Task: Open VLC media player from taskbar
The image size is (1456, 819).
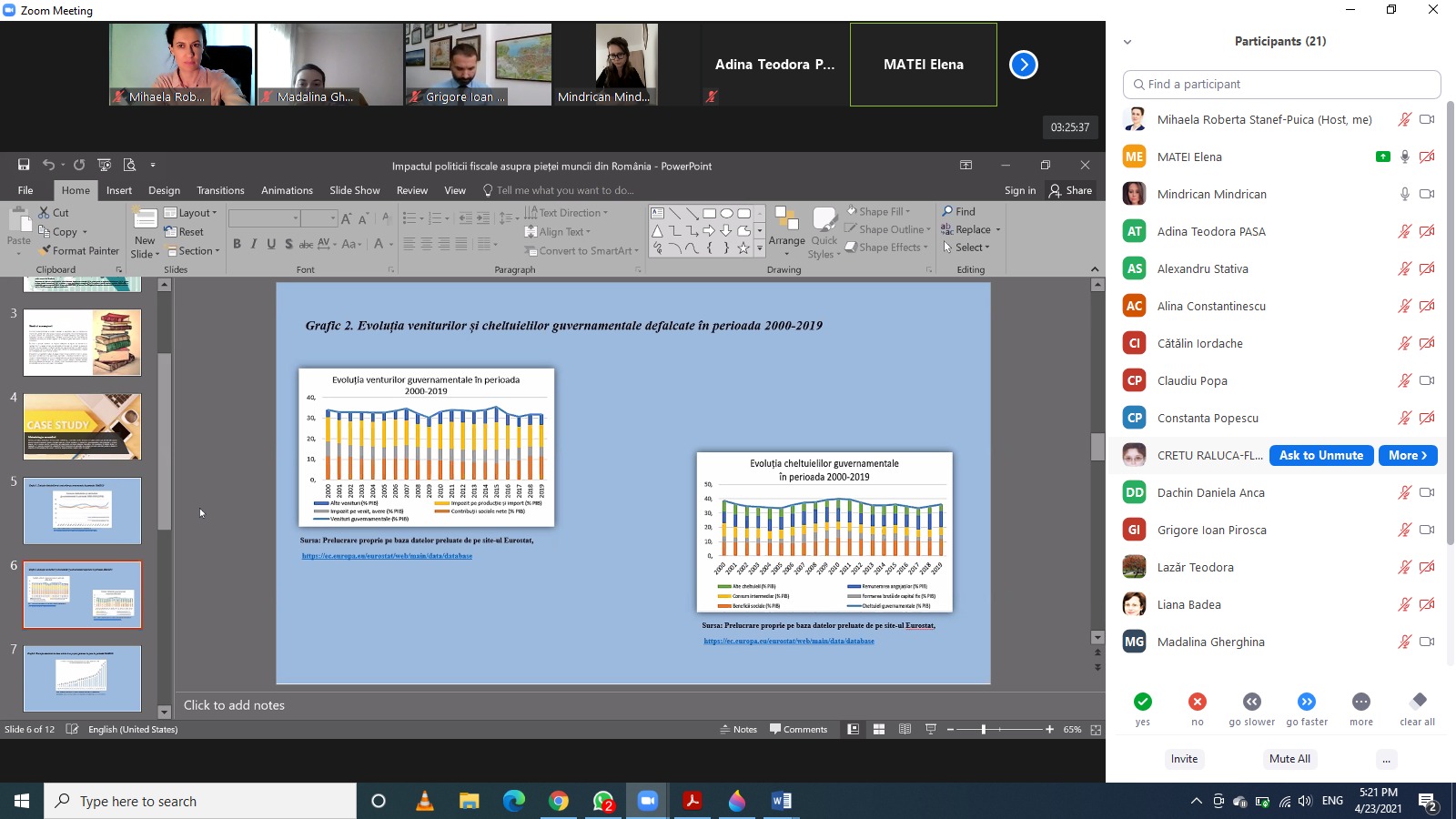Action: [425, 801]
